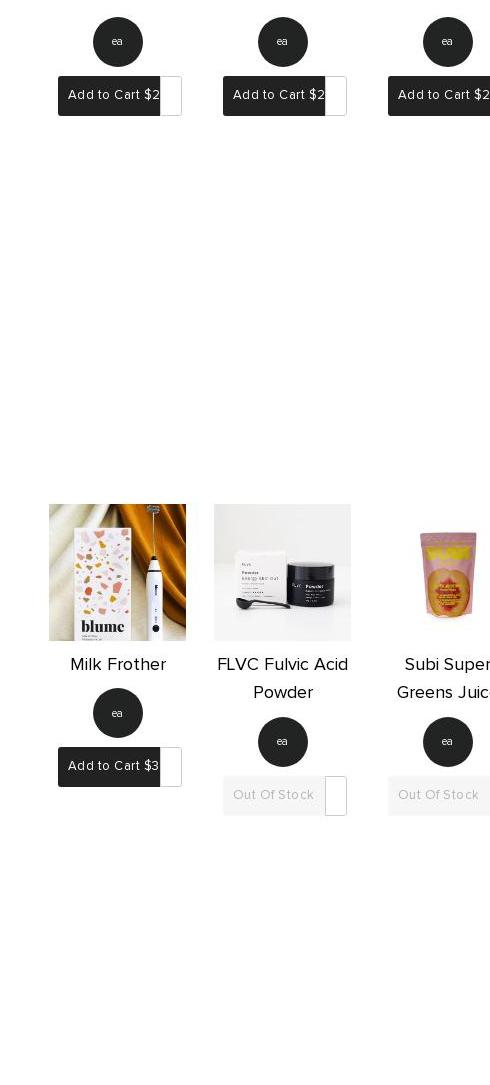Select the middle ea badge in top row
This screenshot has height=1085, width=490.
tap(282, 42)
